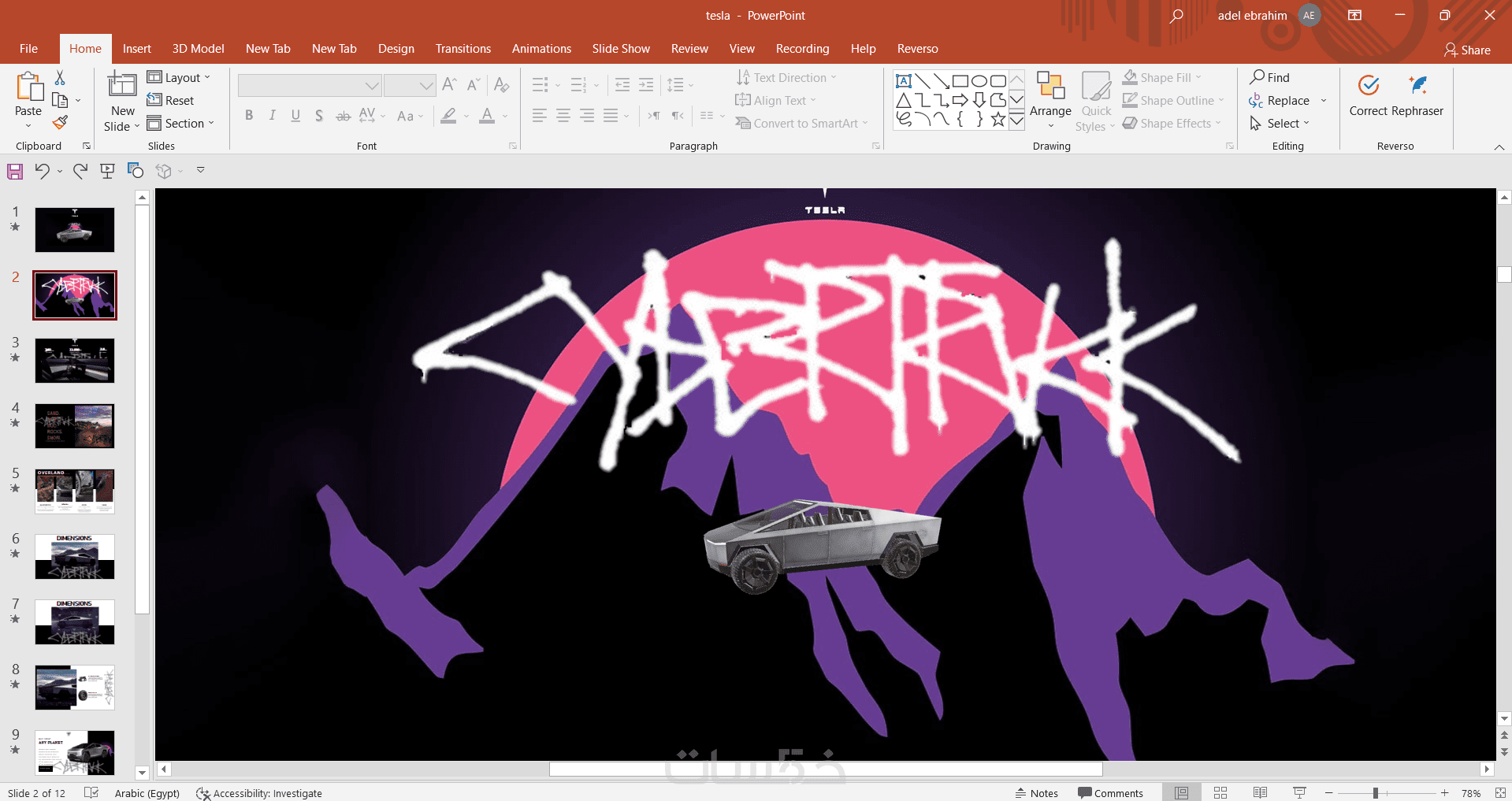Image resolution: width=1512 pixels, height=801 pixels.
Task: Click the Copy icon in Clipboard group
Action: pyautogui.click(x=60, y=100)
